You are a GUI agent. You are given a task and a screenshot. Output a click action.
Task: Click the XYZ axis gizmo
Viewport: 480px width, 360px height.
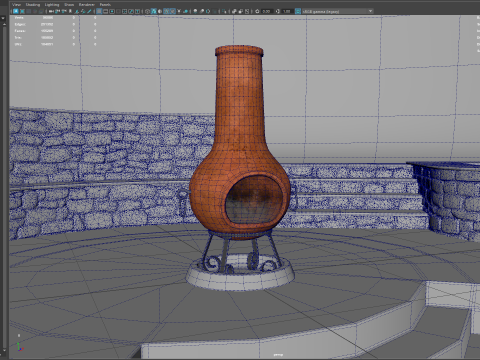[x=20, y=347]
